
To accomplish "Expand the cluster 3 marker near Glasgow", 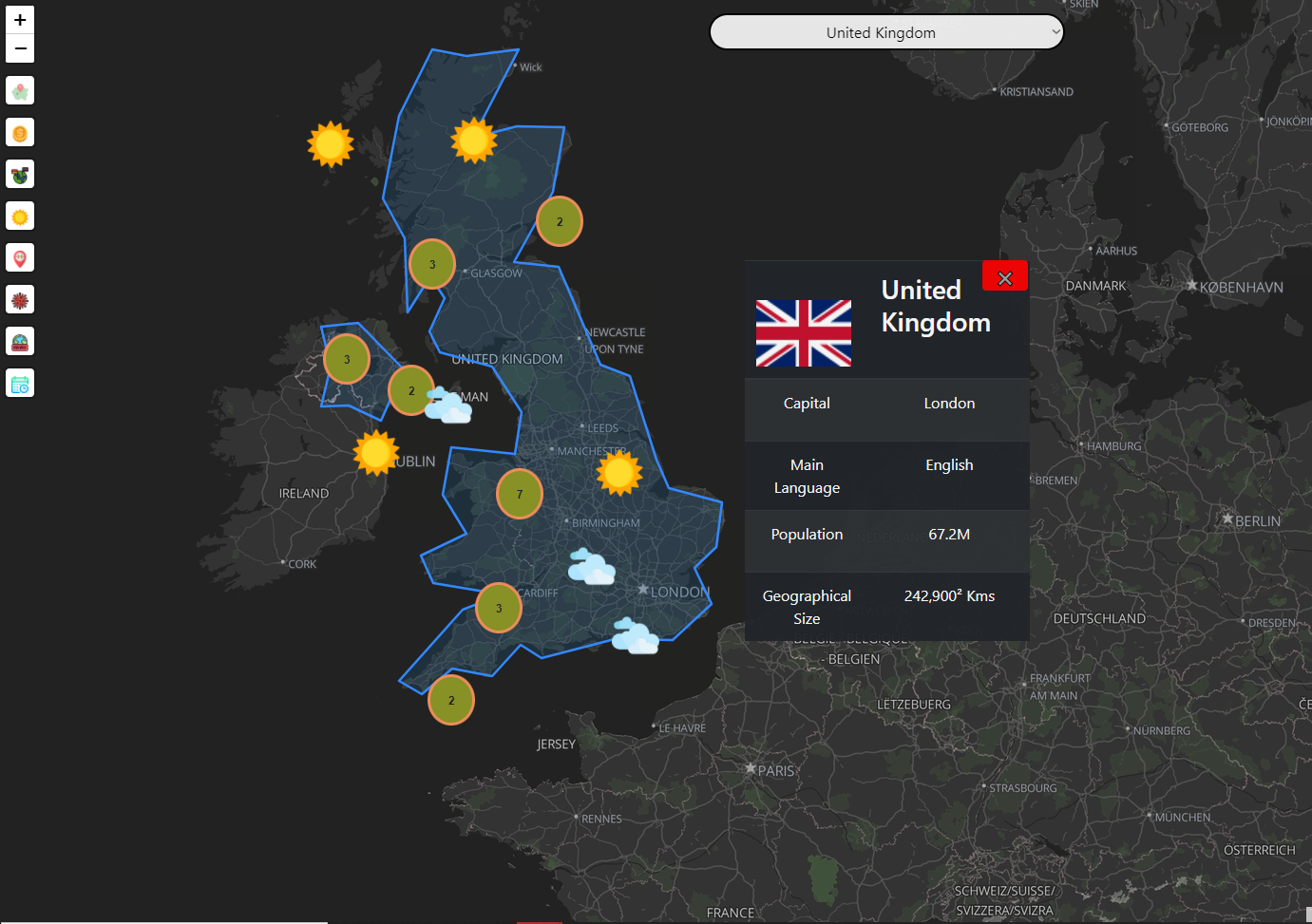I will click(432, 264).
